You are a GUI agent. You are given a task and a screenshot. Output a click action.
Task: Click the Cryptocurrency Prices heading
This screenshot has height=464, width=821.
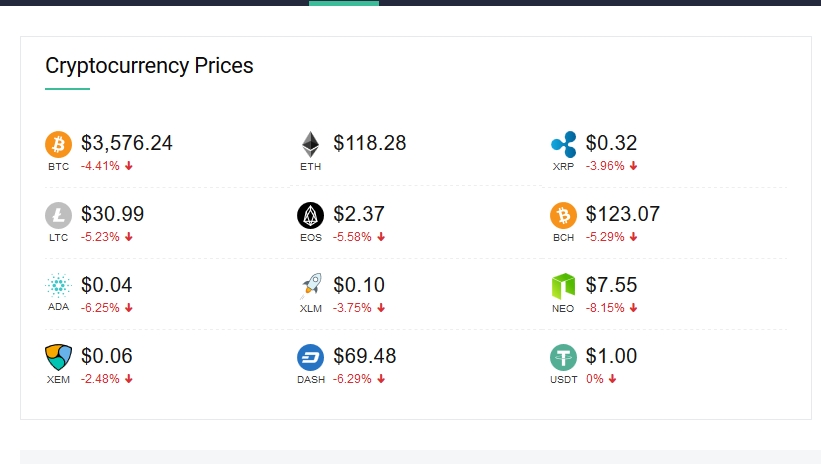click(x=149, y=66)
